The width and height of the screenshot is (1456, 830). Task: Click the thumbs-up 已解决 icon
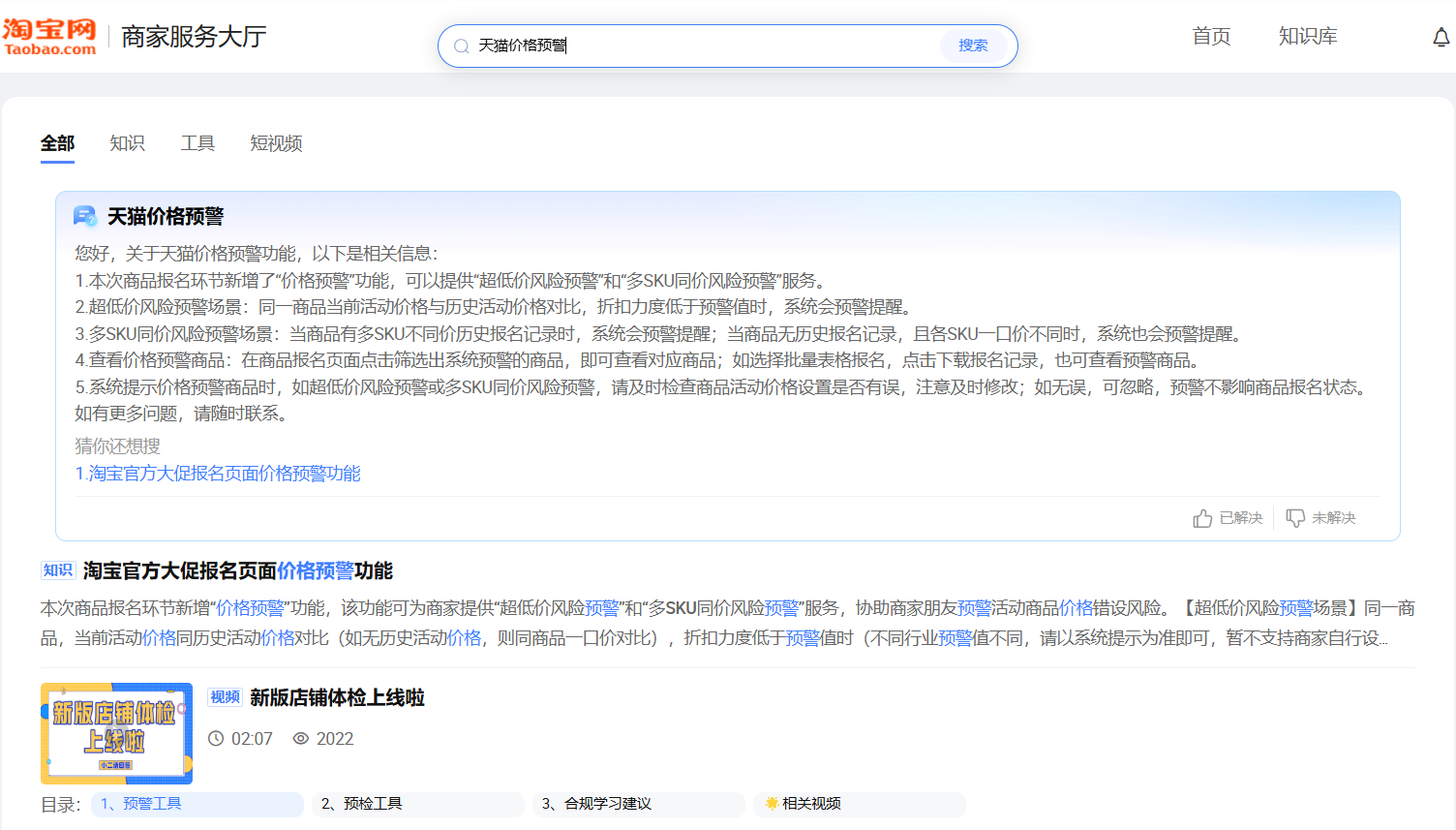click(1202, 518)
